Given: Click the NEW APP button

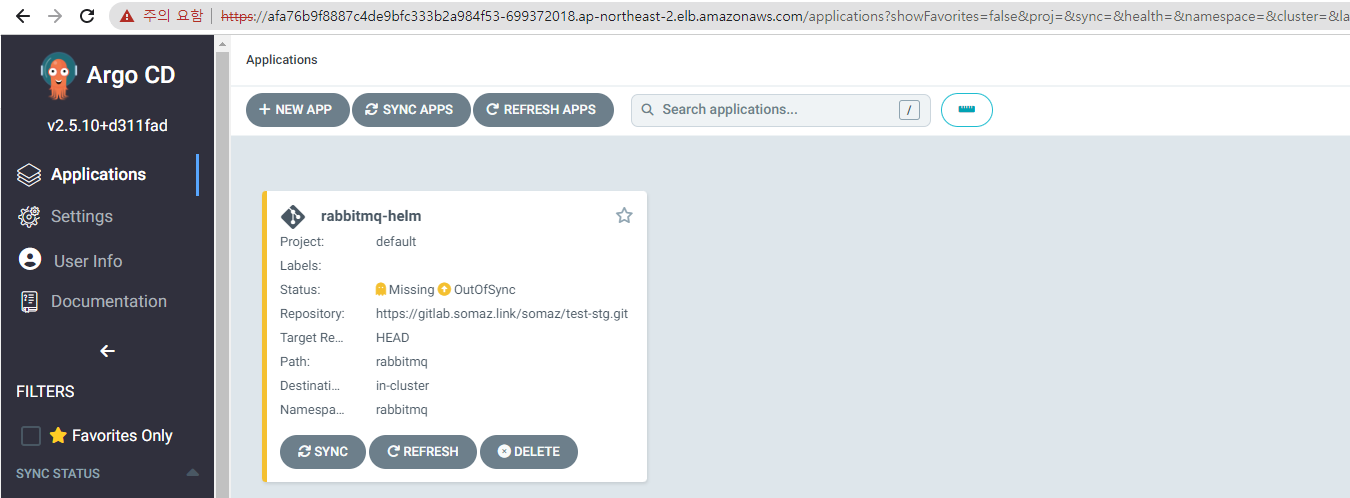Looking at the screenshot, I should pyautogui.click(x=297, y=110).
